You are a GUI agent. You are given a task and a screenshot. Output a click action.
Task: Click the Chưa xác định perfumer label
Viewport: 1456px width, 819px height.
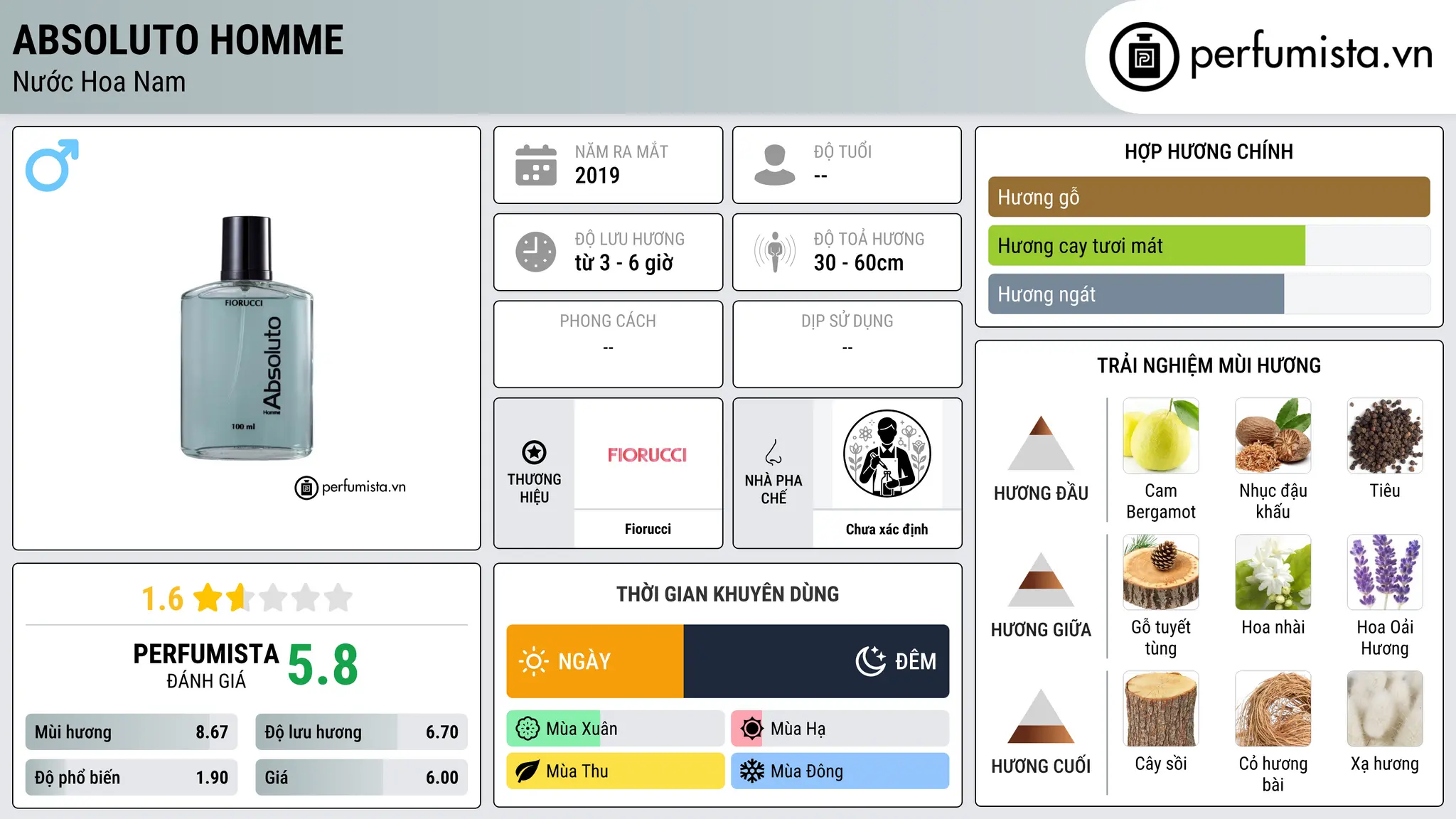(887, 529)
